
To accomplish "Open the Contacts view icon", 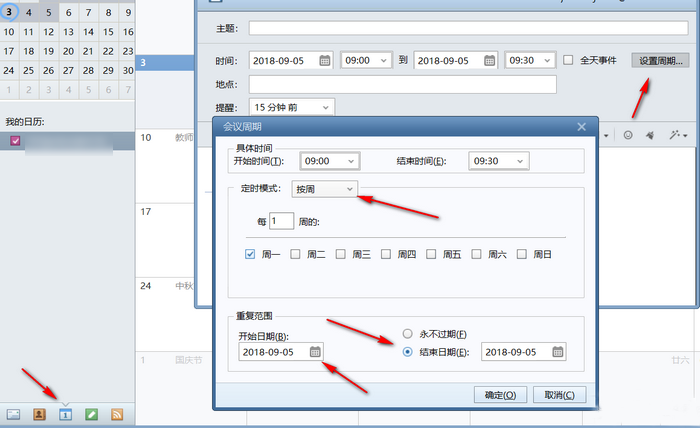I will (x=40, y=413).
